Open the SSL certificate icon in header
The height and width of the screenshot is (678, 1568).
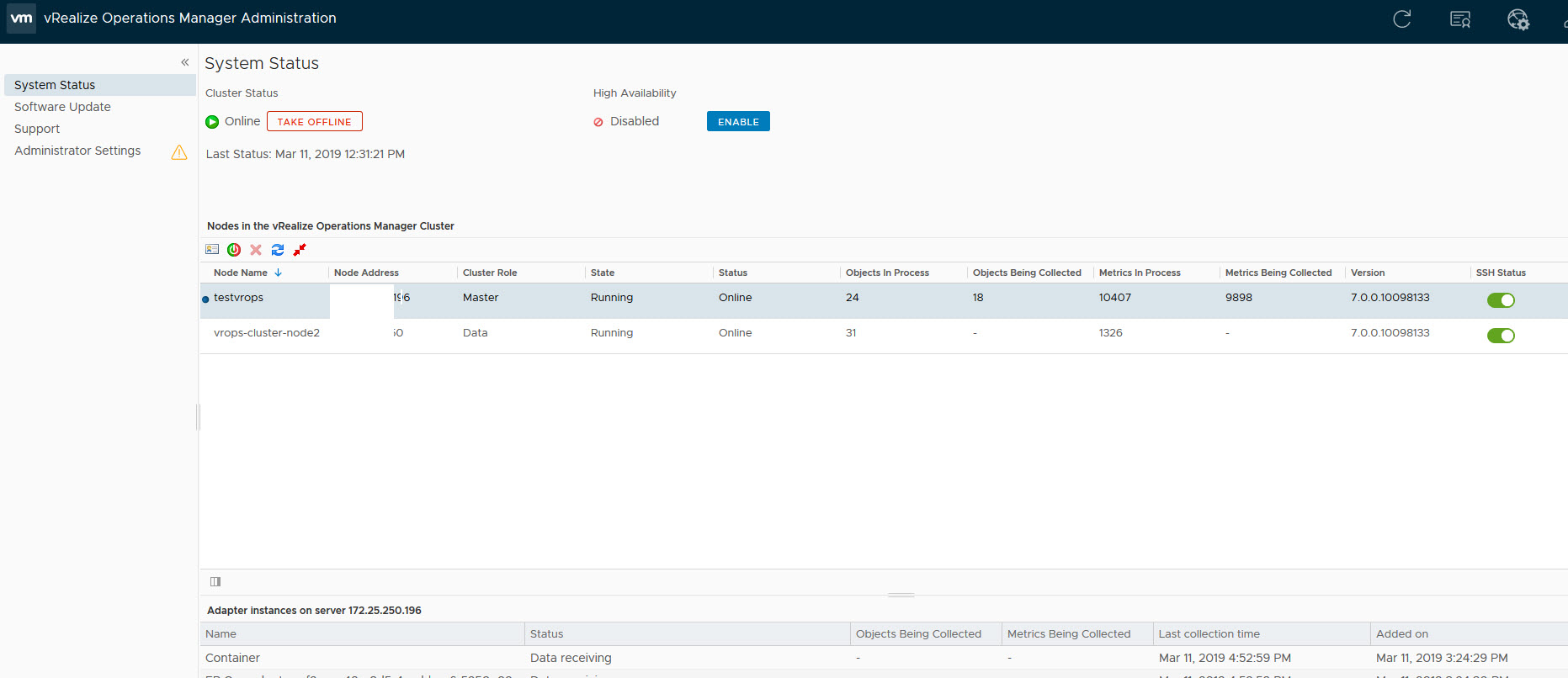(x=1460, y=19)
